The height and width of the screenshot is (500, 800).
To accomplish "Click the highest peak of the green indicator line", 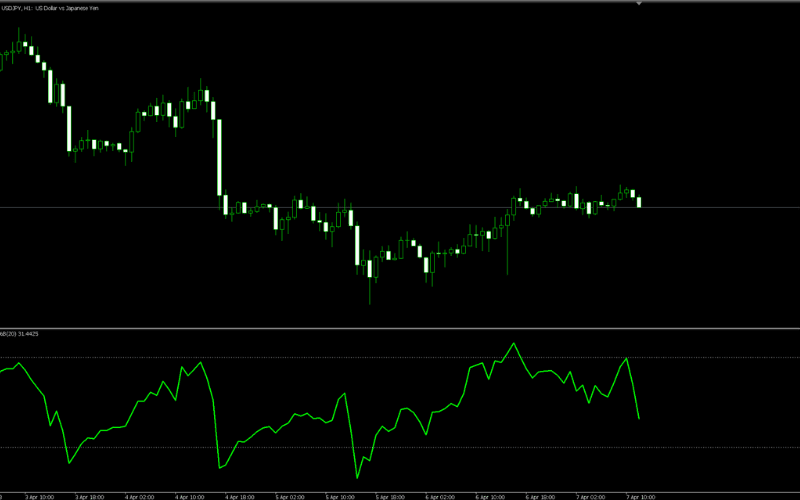I will coord(514,343).
